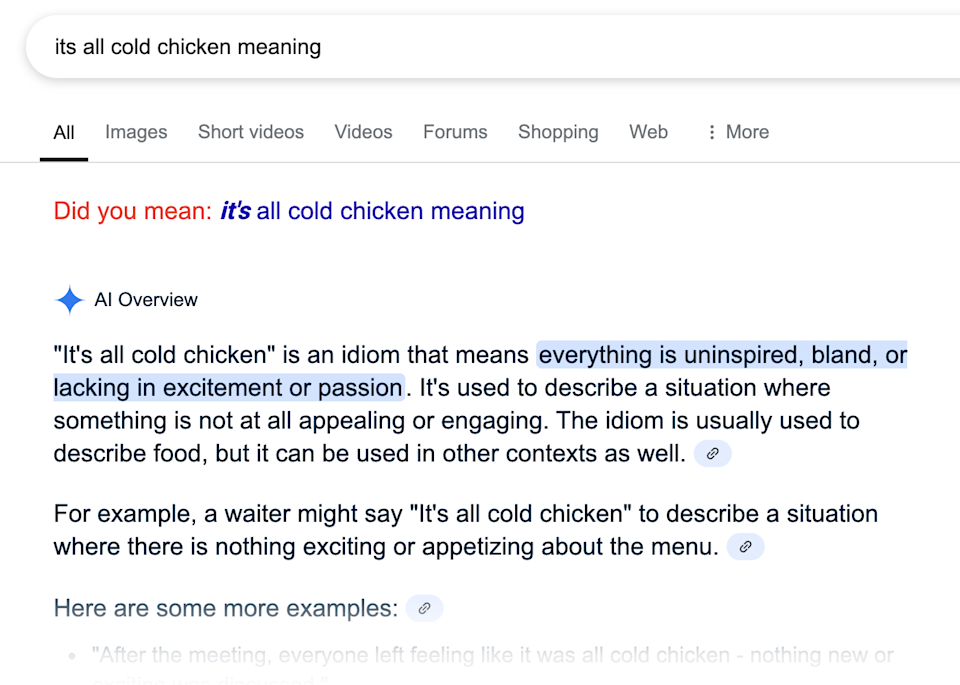The image size is (960, 685).
Task: Click the three-dot icon next to More
Action: tap(710, 132)
